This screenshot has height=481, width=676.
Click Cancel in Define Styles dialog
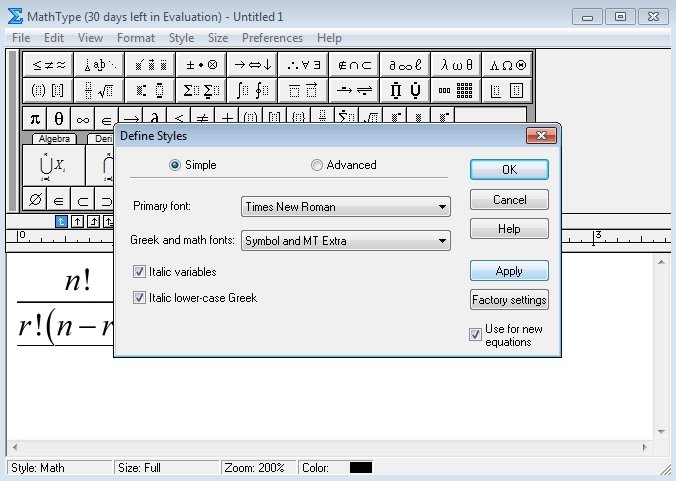pyautogui.click(x=509, y=200)
